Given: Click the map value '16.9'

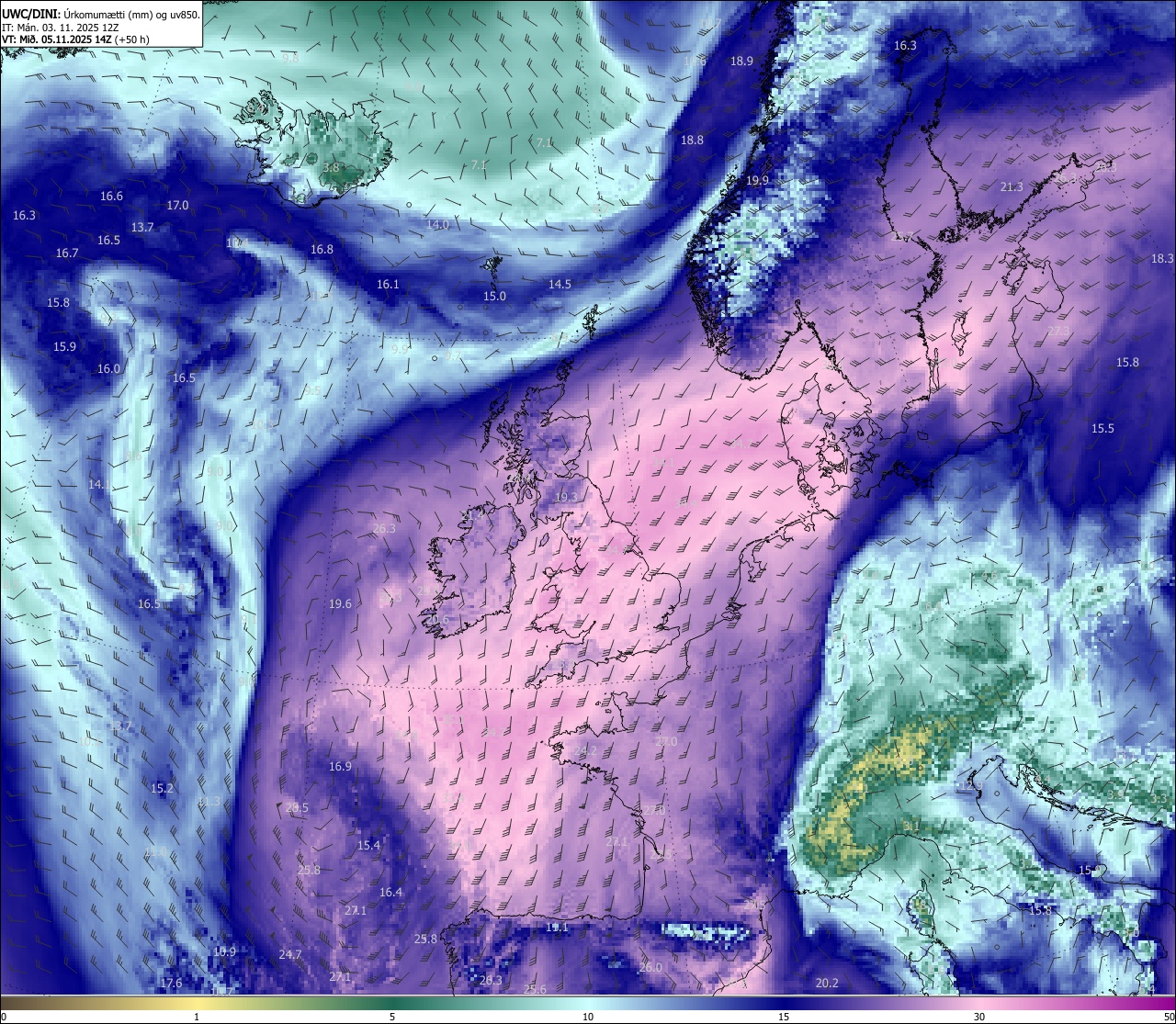Looking at the screenshot, I should (x=340, y=766).
